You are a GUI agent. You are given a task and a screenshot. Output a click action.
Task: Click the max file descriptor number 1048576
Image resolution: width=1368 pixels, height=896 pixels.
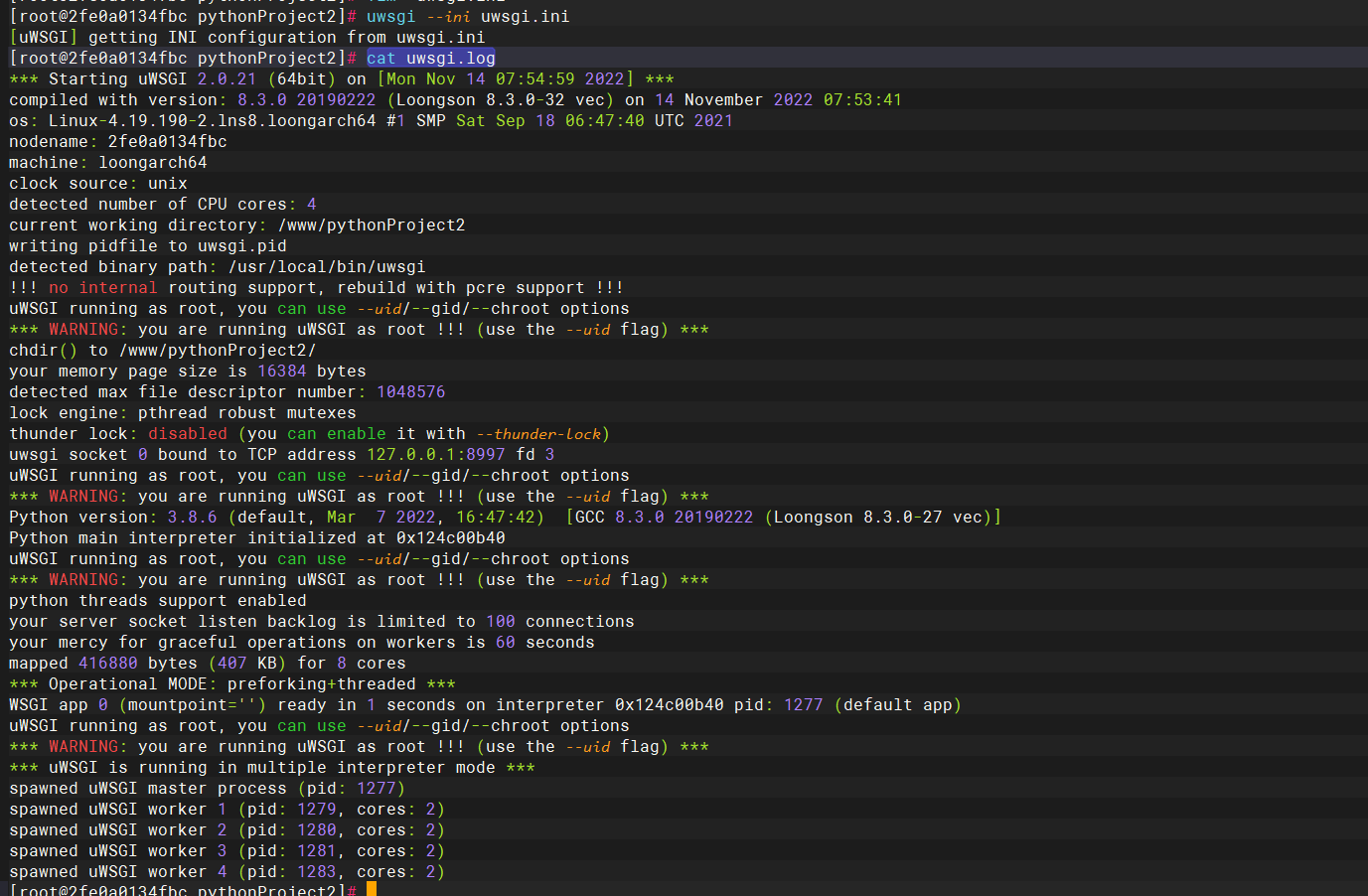[x=411, y=391]
